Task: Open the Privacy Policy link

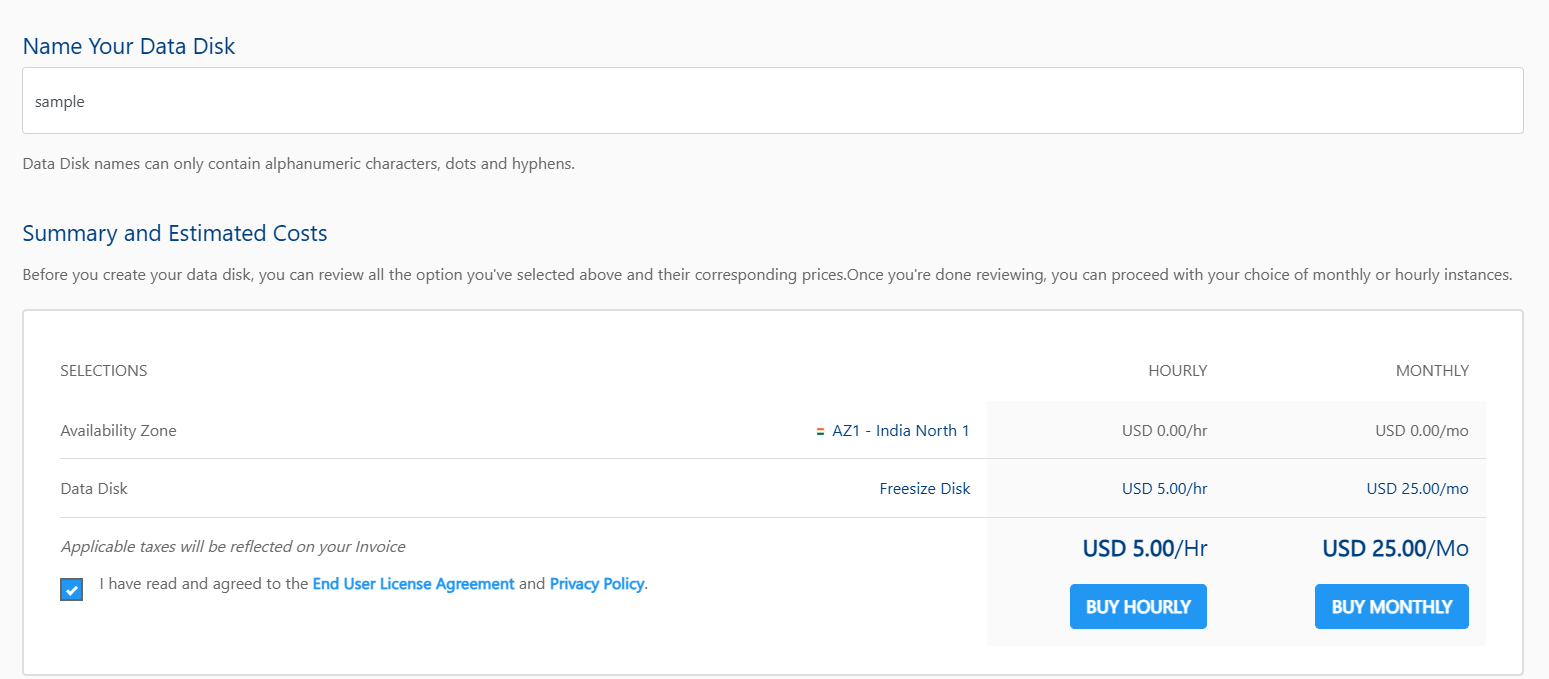Action: [596, 584]
